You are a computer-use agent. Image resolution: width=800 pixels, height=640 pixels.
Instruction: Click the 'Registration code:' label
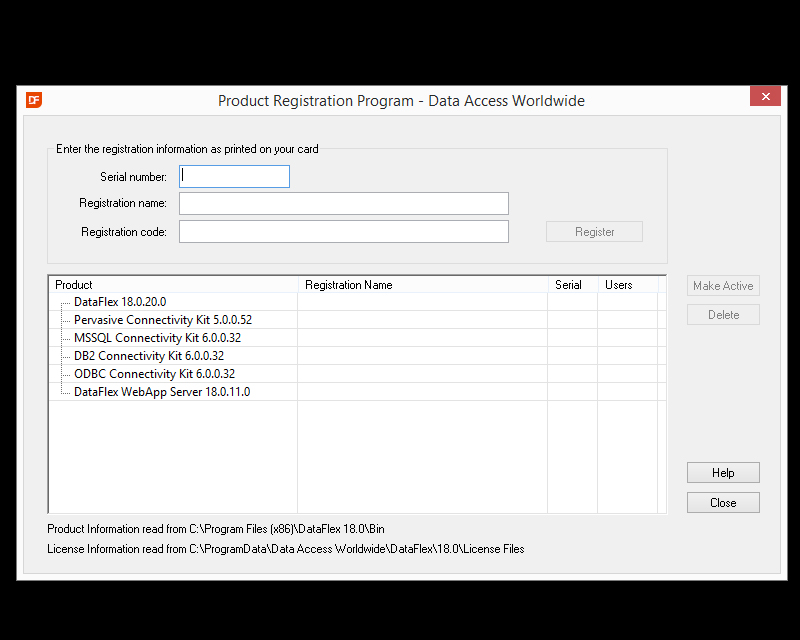[x=123, y=232]
